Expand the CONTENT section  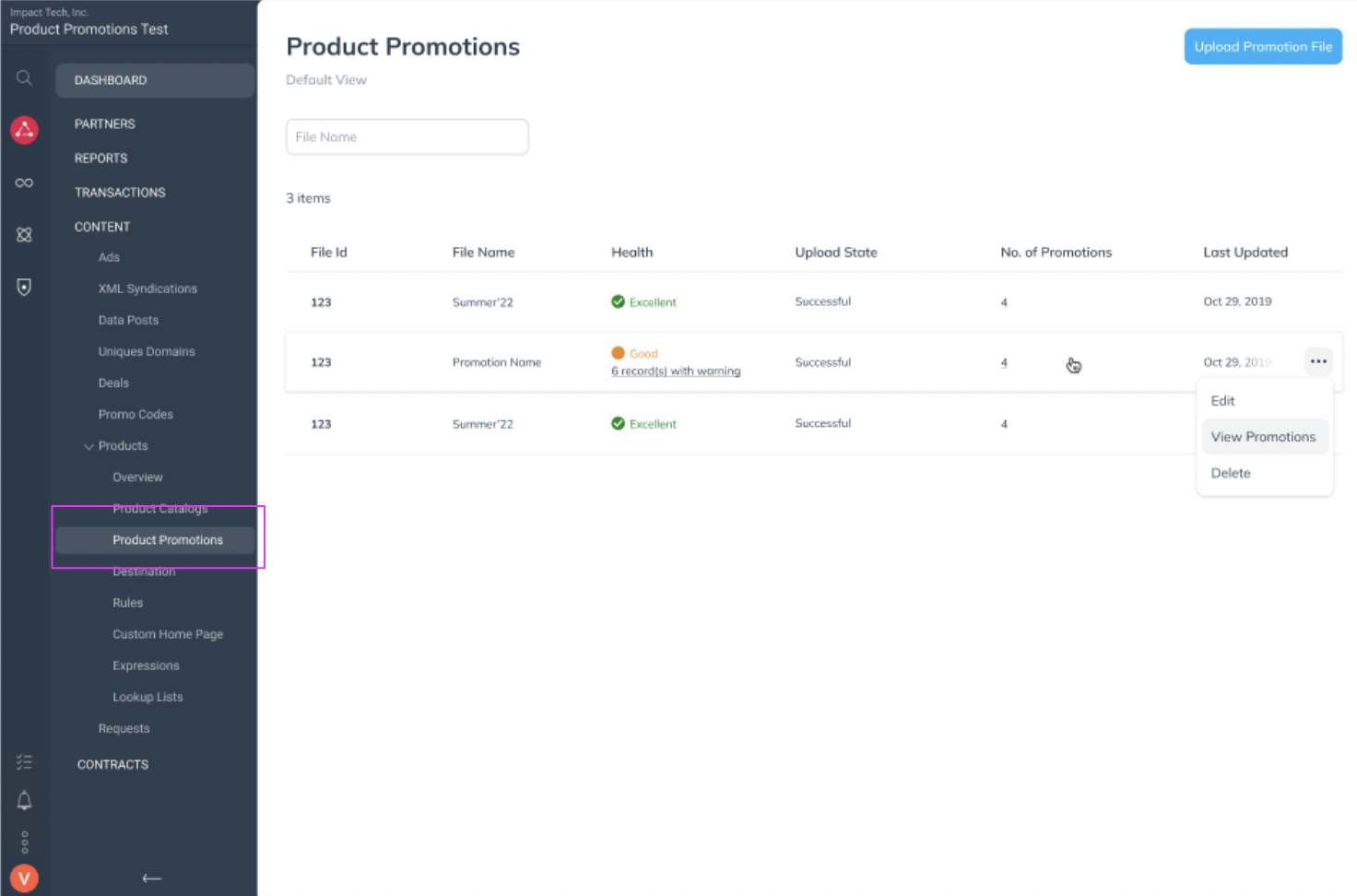click(x=101, y=226)
